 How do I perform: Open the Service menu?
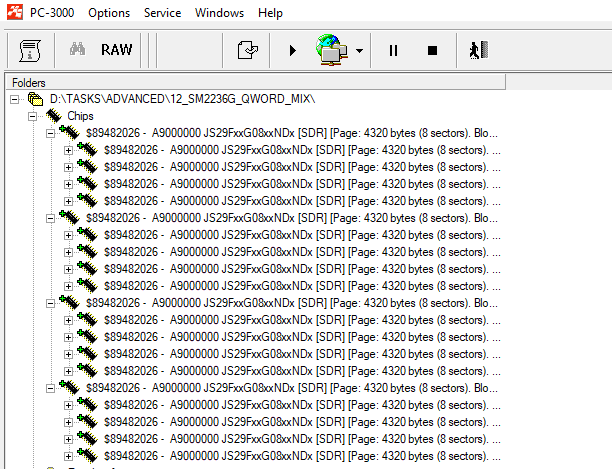(x=162, y=13)
